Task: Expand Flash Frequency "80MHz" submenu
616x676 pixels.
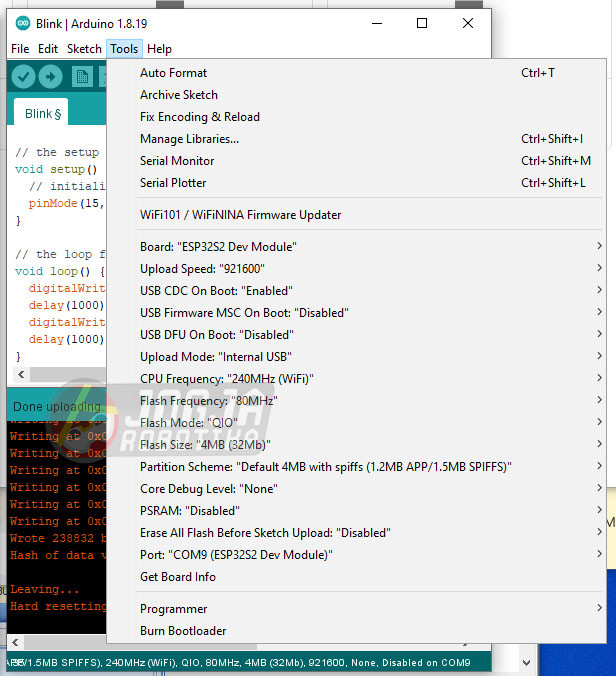Action: 356,401
